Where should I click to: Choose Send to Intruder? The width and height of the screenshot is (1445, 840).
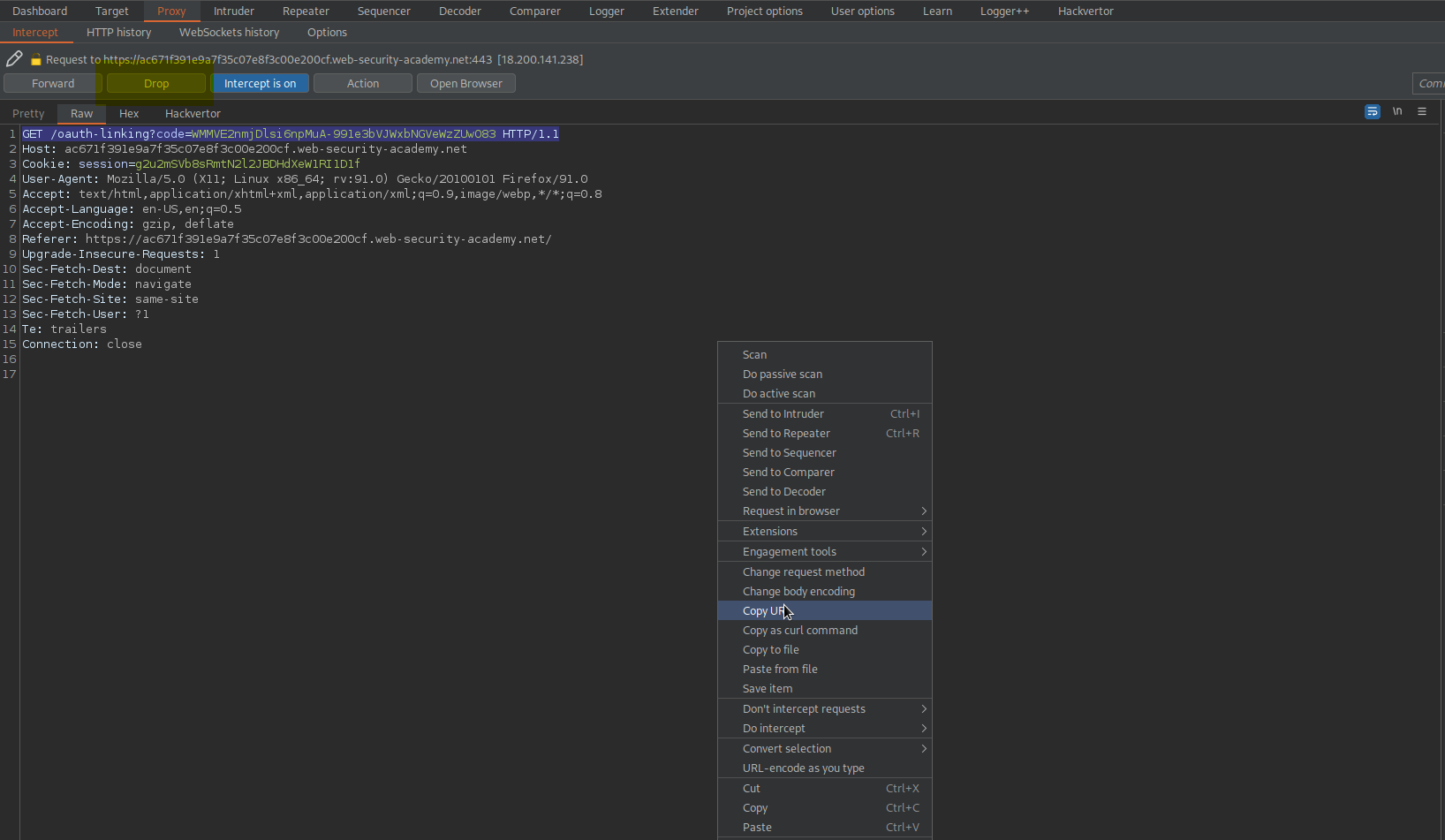coord(825,413)
